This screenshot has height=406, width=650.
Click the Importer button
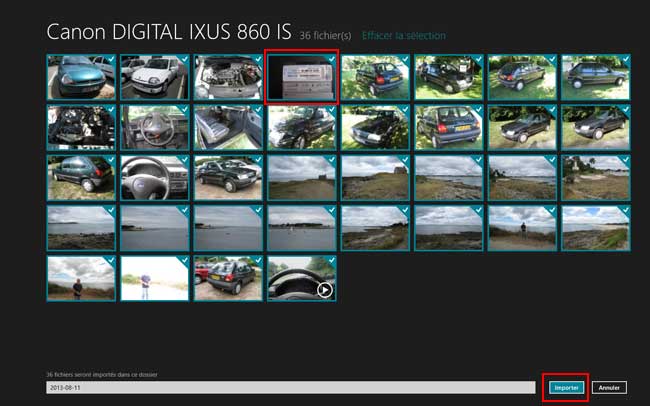pos(566,387)
